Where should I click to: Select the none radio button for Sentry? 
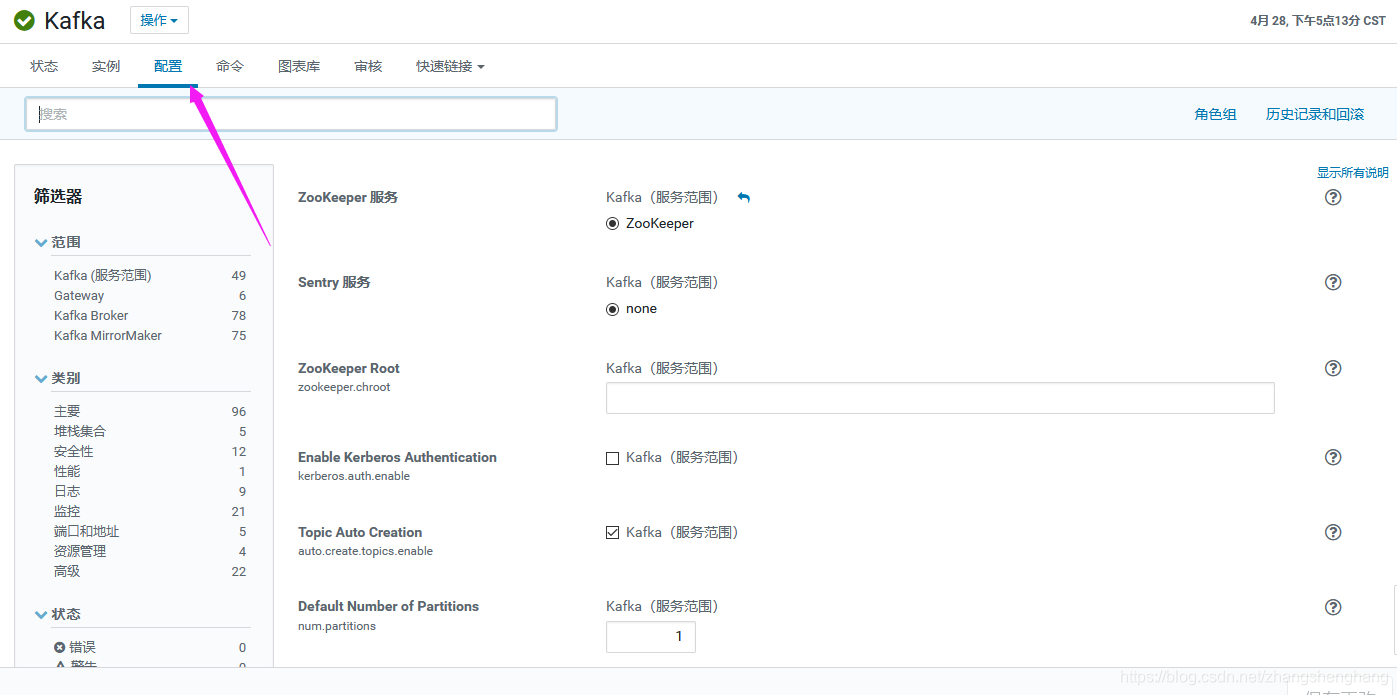[613, 308]
